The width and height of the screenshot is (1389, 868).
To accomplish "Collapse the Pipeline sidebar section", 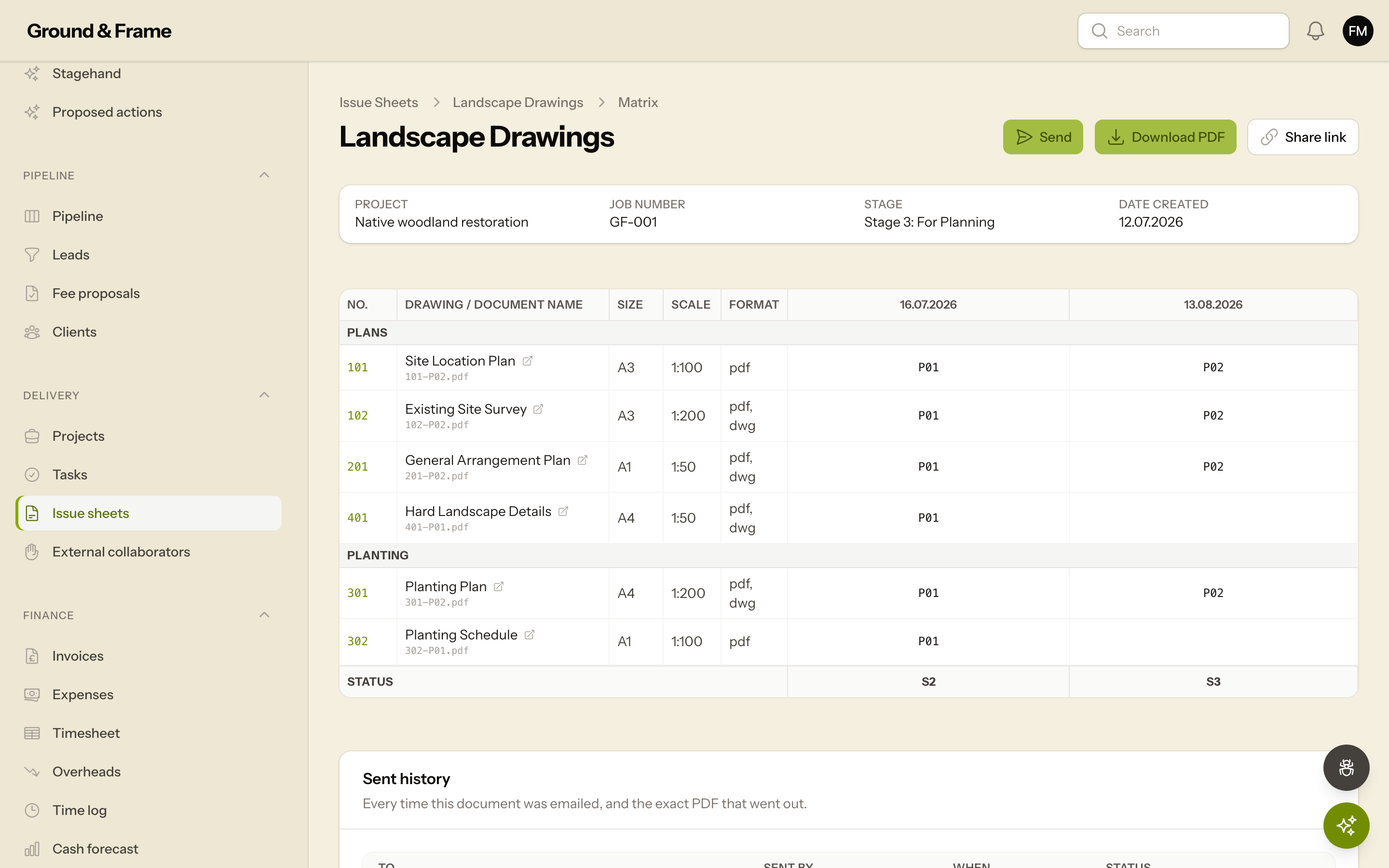I will coord(264,175).
